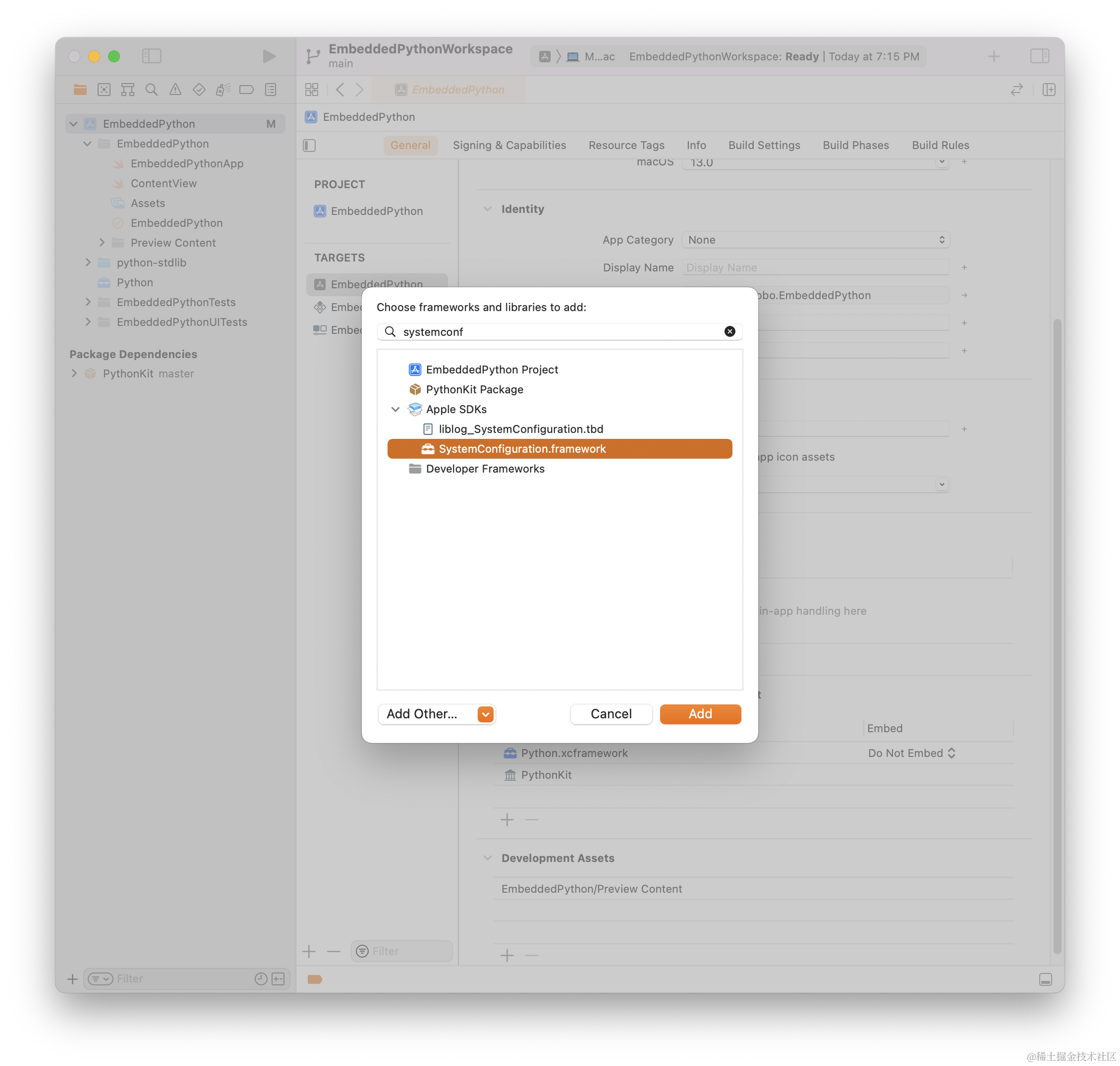Viewport: 1120px width, 1066px height.
Task: Expand the EmbeddedPythonTests group
Action: pyautogui.click(x=87, y=302)
